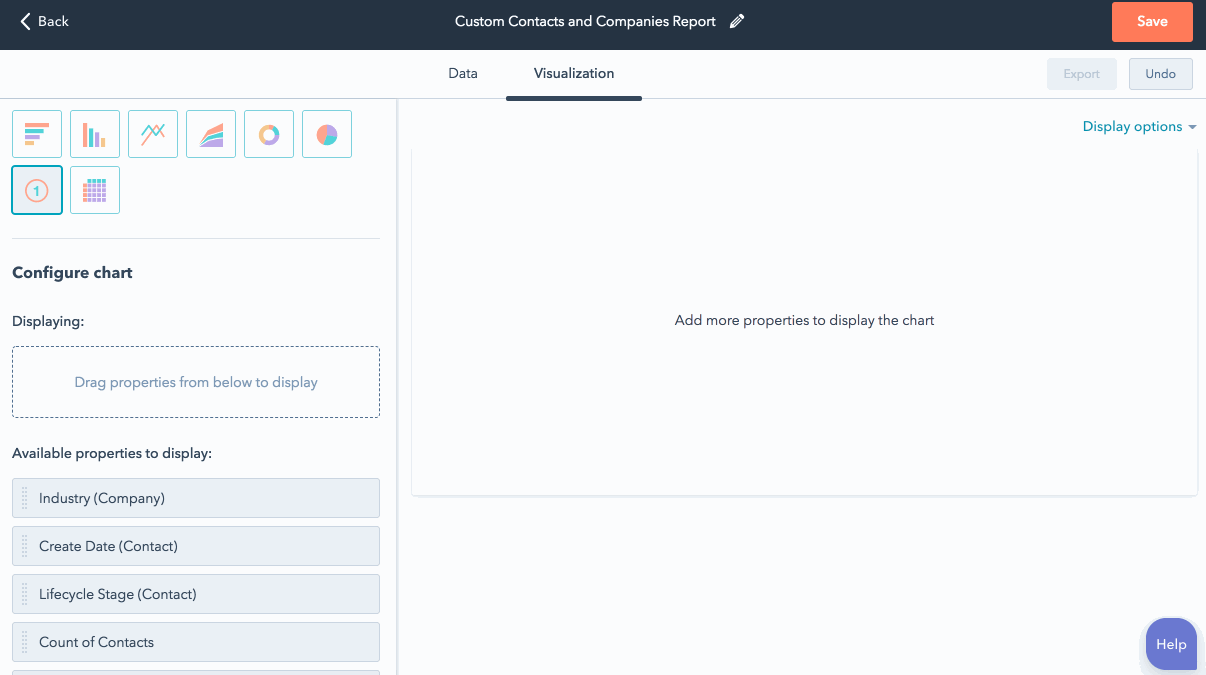Select the vertical column chart type

coord(95,134)
